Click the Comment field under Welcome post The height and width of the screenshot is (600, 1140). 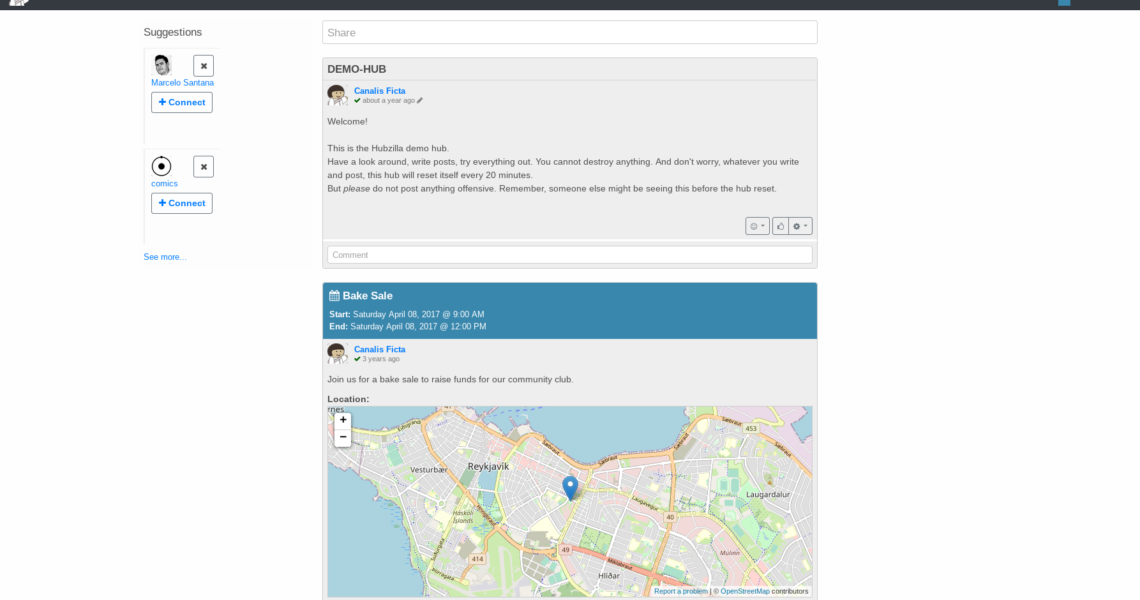pyautogui.click(x=569, y=255)
